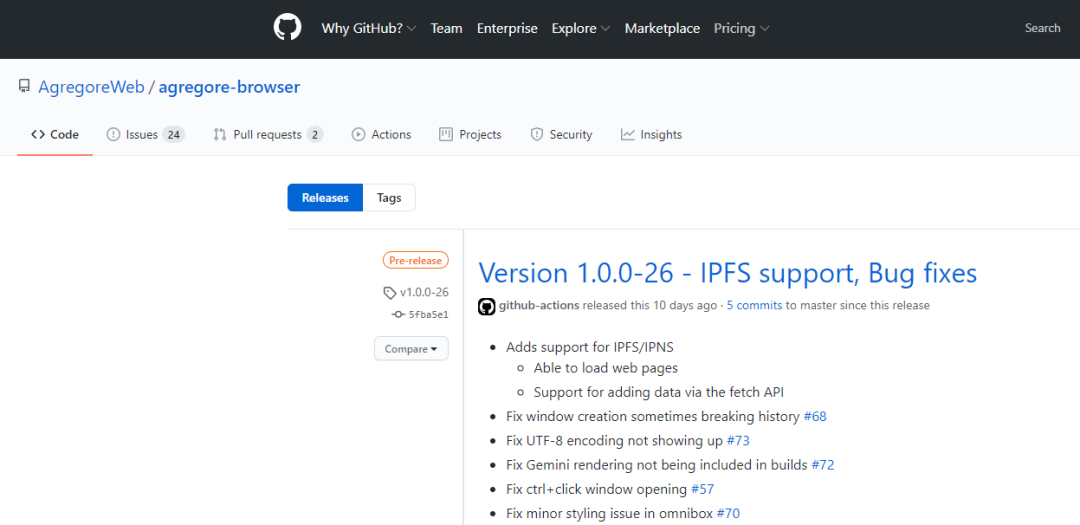Open commit 5fba5e1

click(428, 315)
